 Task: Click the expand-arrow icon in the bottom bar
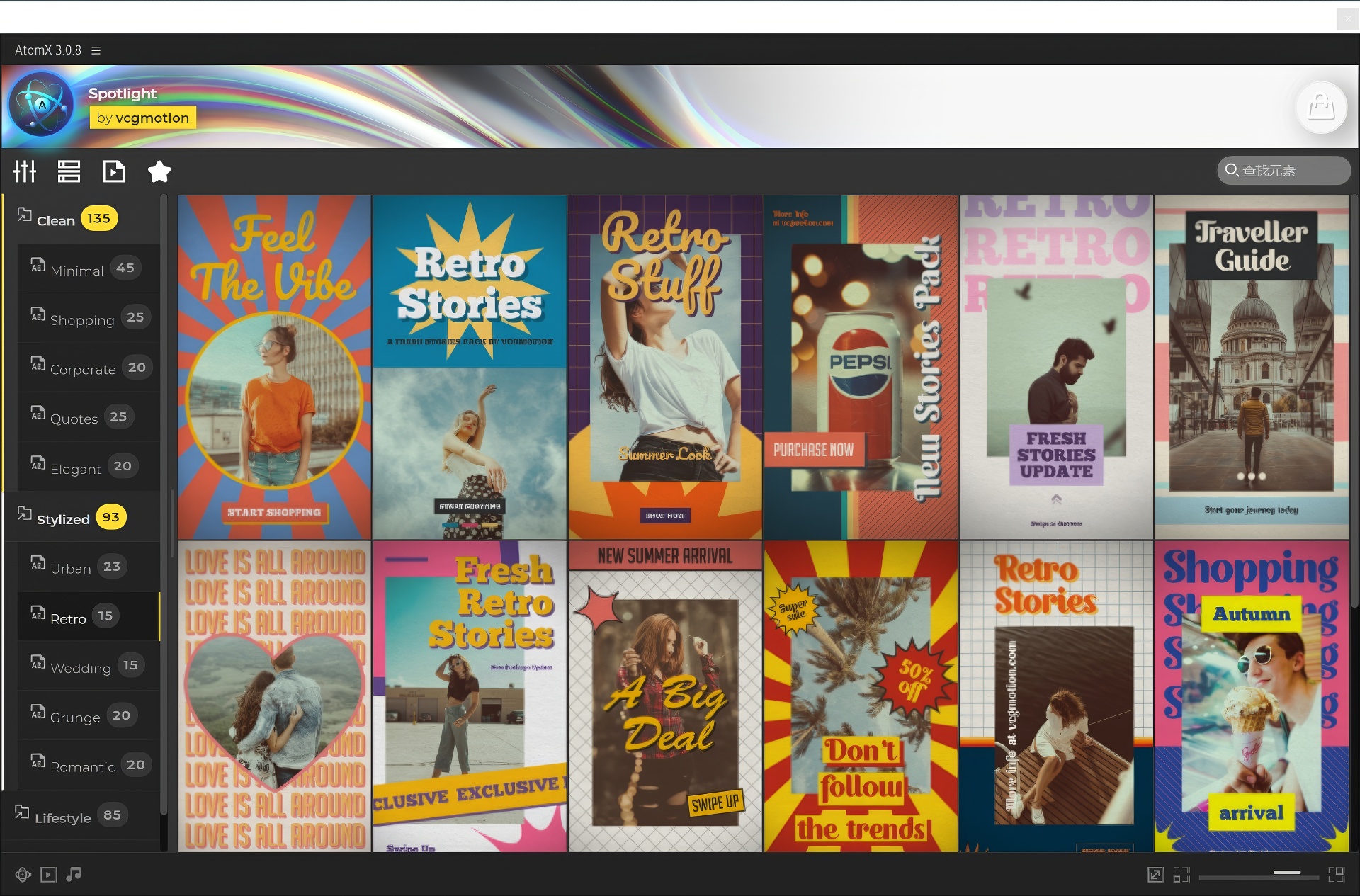point(1155,875)
